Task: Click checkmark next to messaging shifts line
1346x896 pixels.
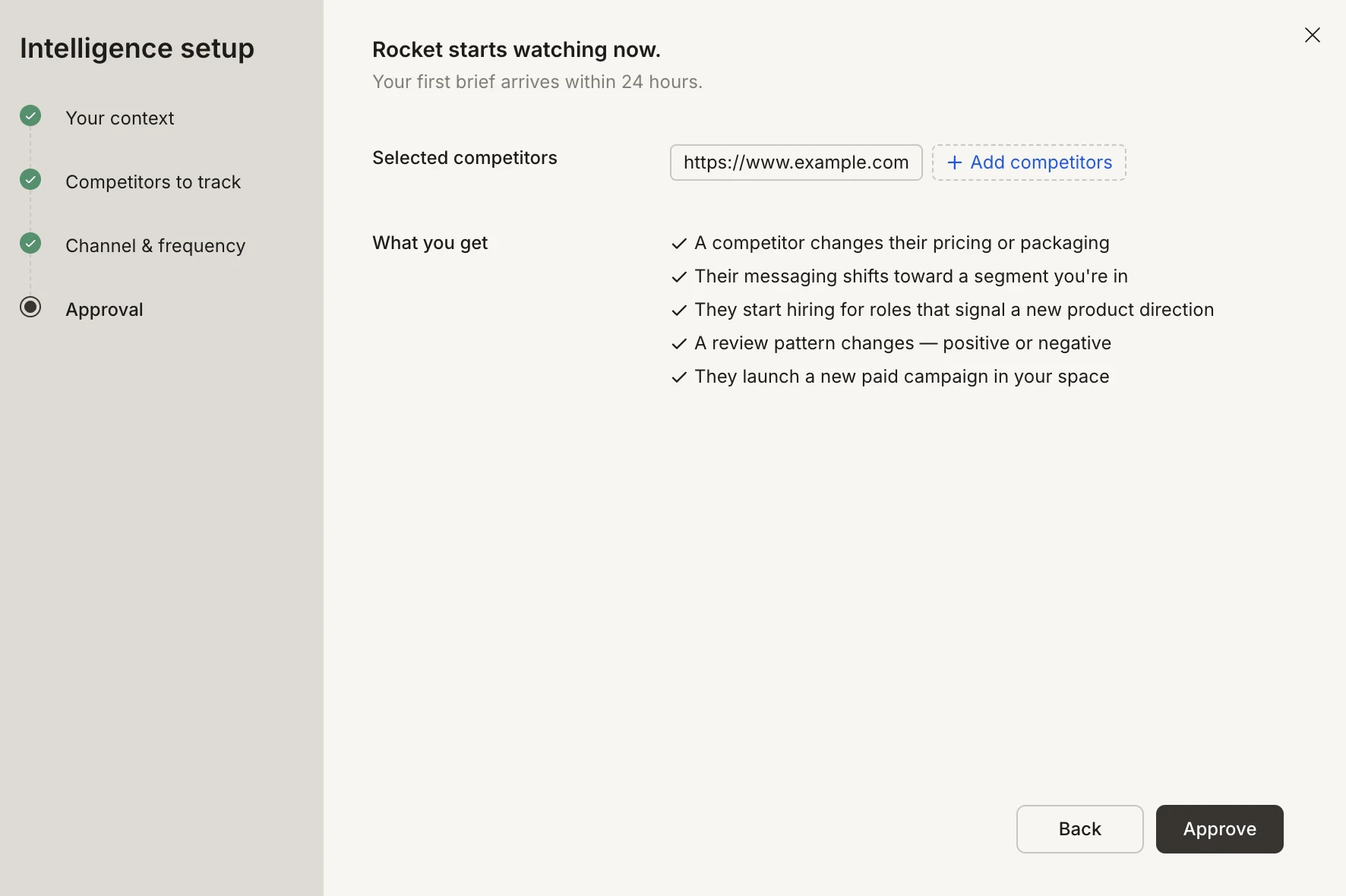Action: coord(679,277)
